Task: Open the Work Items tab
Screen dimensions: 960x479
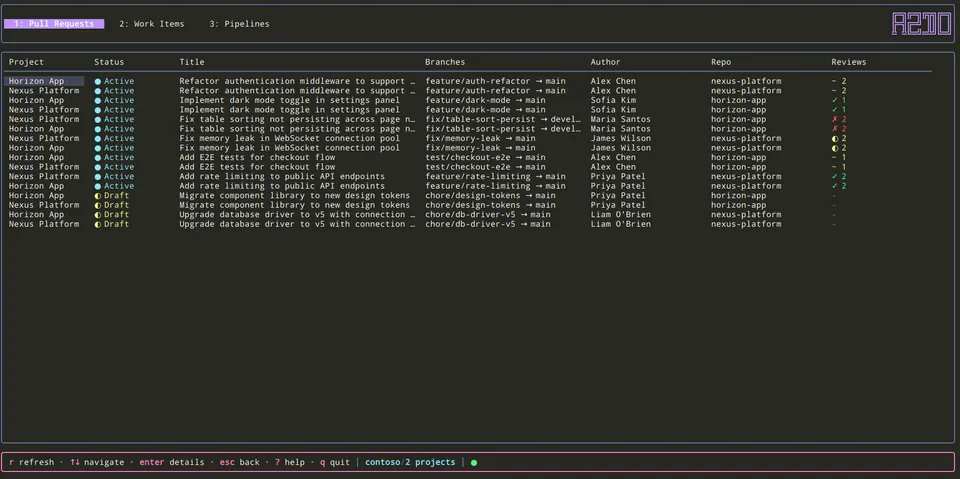Action: click(152, 24)
